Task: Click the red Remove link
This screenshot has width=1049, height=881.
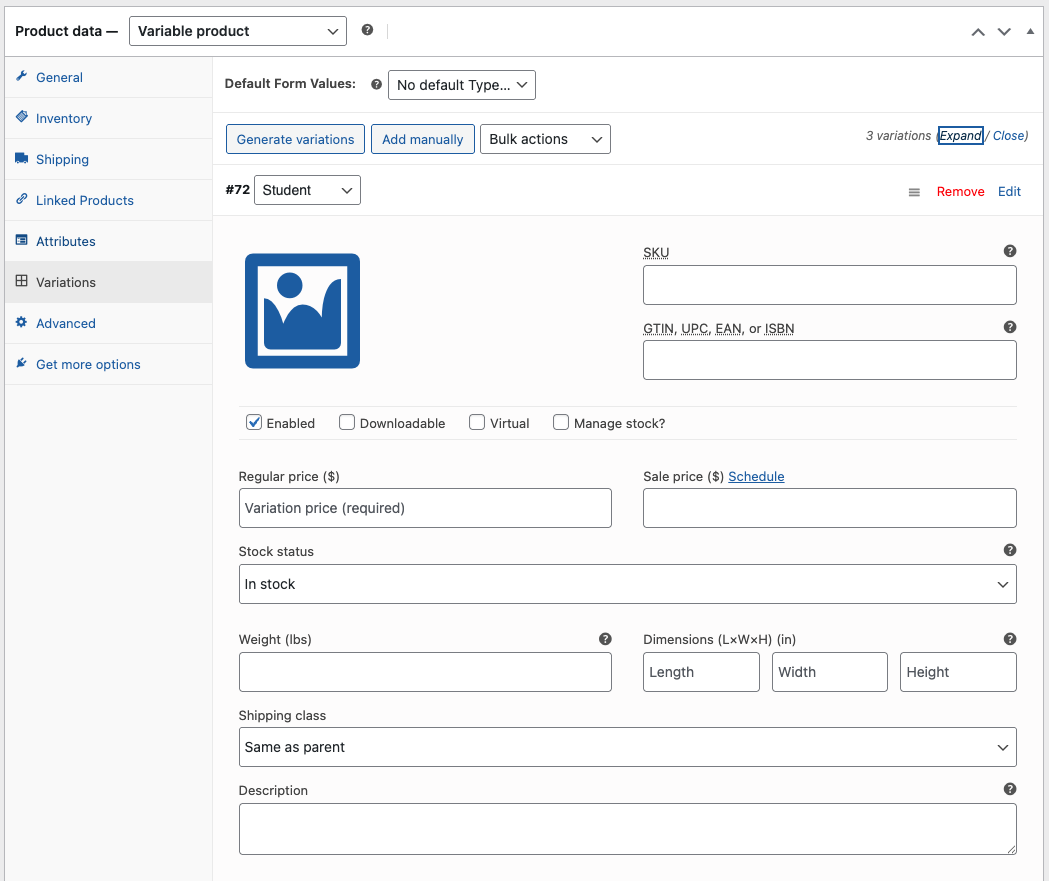Action: point(960,192)
